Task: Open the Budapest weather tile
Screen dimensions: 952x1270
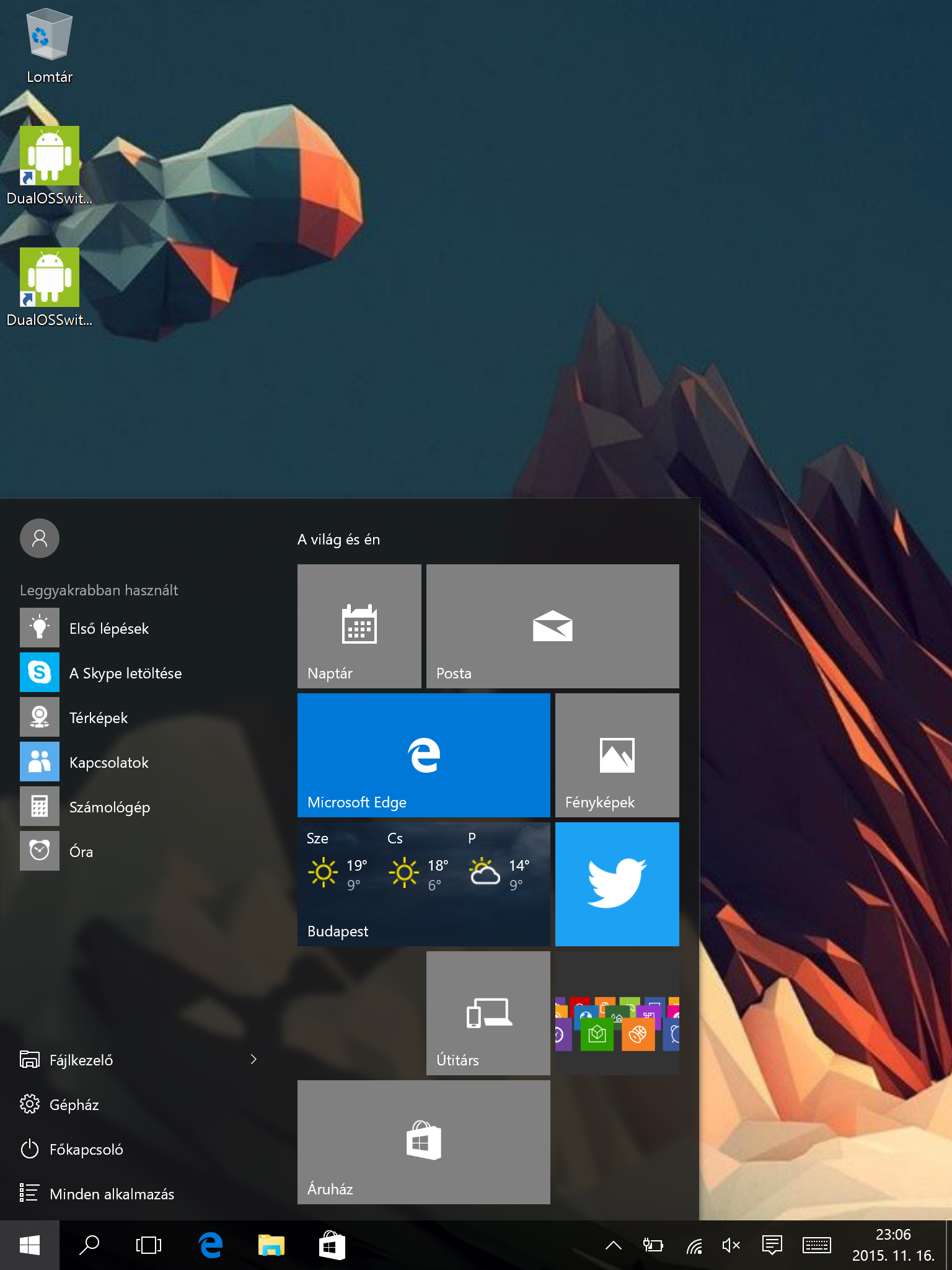Action: pyautogui.click(x=423, y=884)
